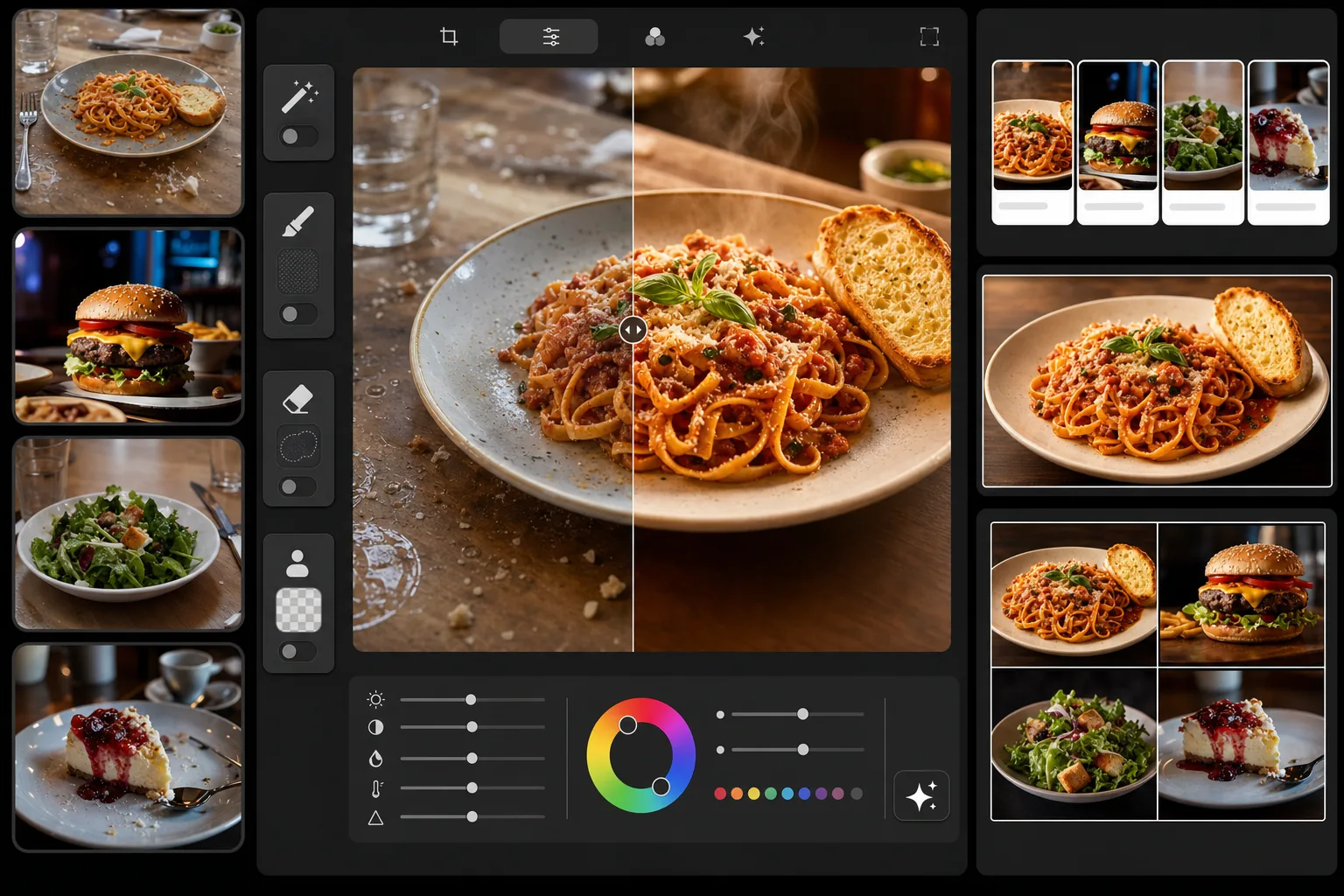The image size is (1344, 896).
Task: Adjust the contrast slider handle
Action: 472,727
